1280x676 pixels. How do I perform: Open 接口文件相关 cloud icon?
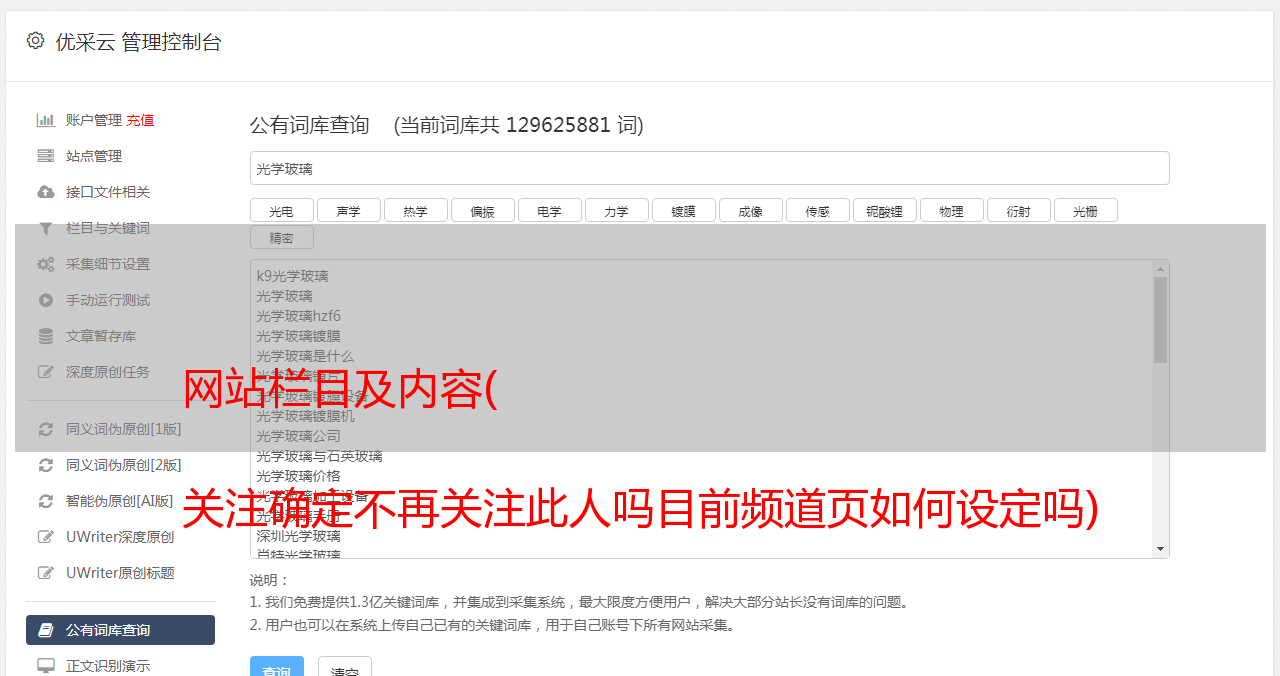pyautogui.click(x=46, y=192)
